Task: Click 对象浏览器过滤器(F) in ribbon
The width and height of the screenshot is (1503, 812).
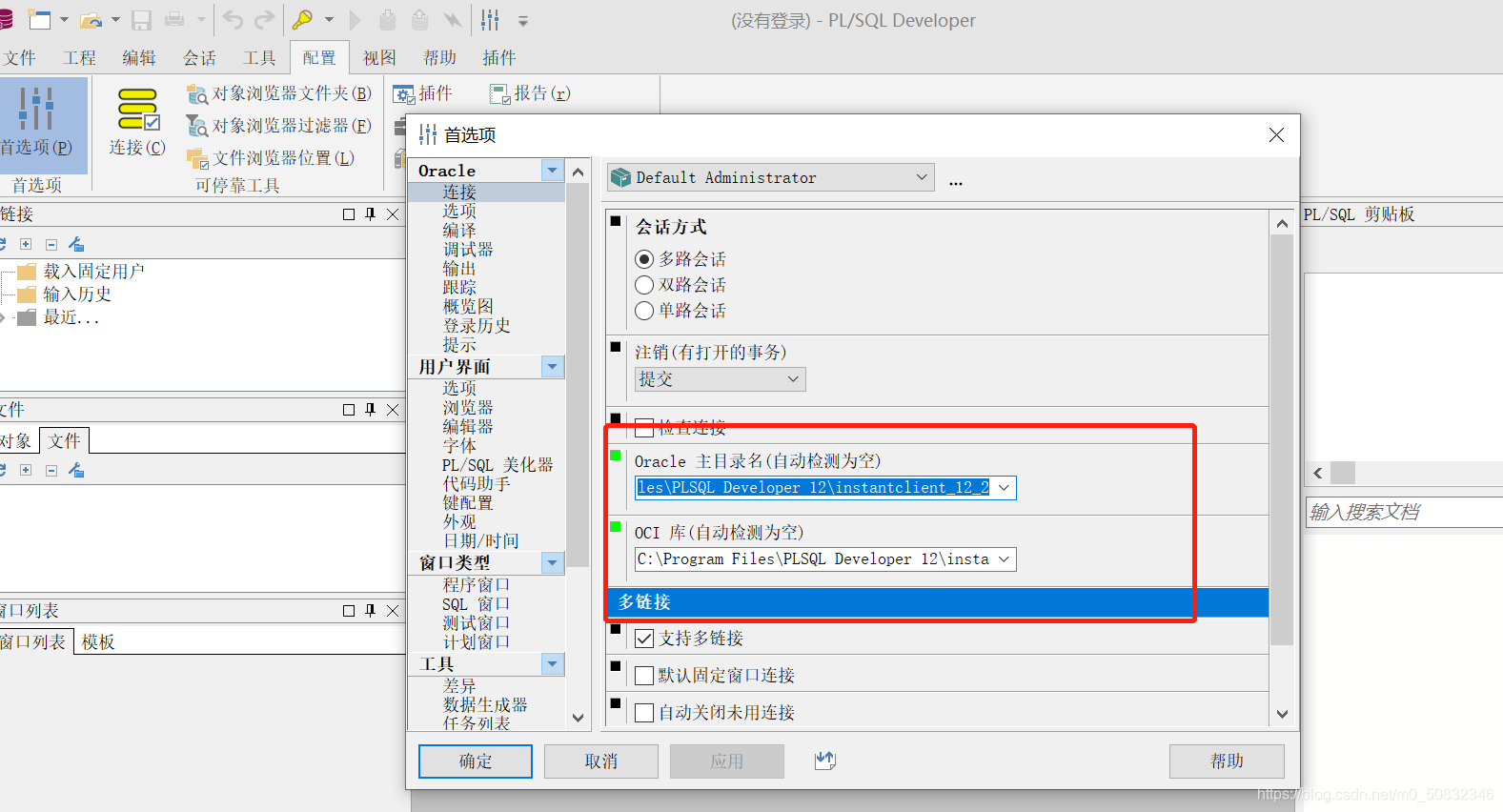Action: point(279,126)
